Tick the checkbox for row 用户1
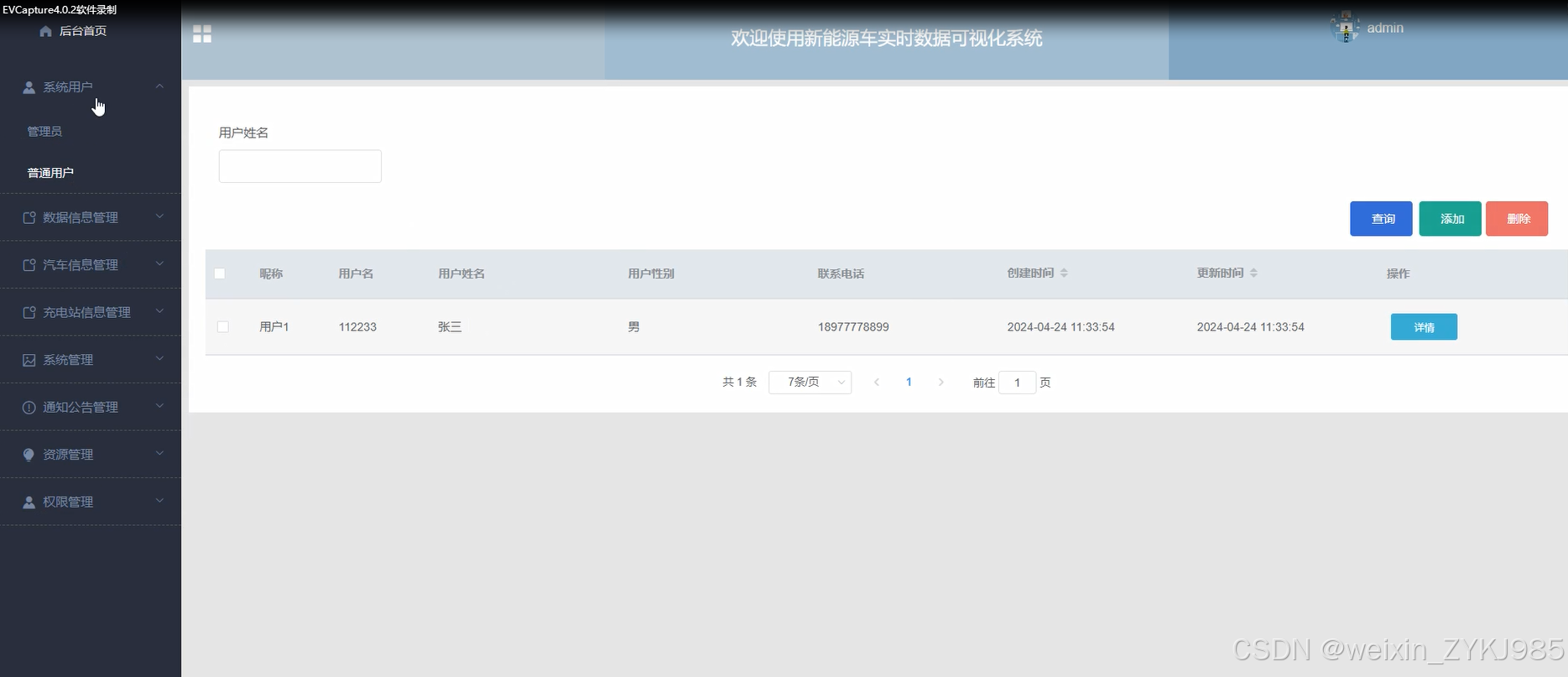This screenshot has height=677, width=1568. [223, 327]
